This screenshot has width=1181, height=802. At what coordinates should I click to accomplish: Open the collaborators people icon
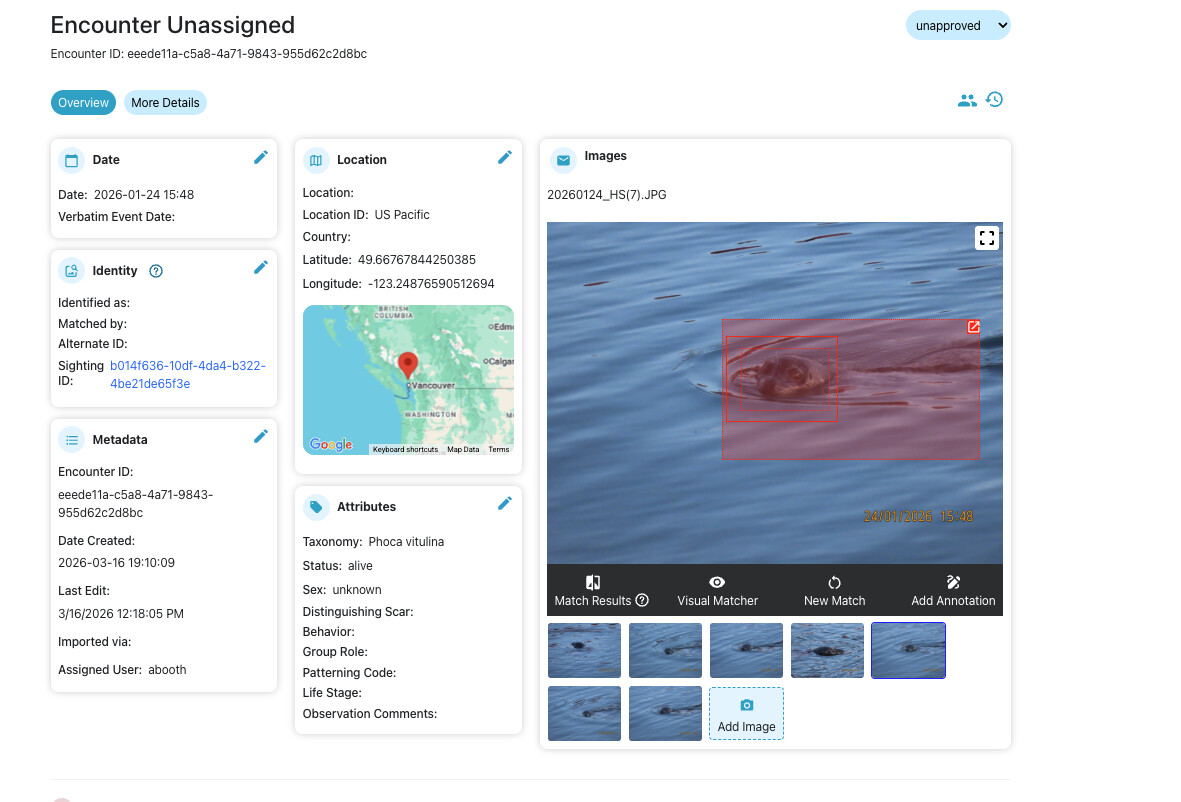(x=966, y=101)
